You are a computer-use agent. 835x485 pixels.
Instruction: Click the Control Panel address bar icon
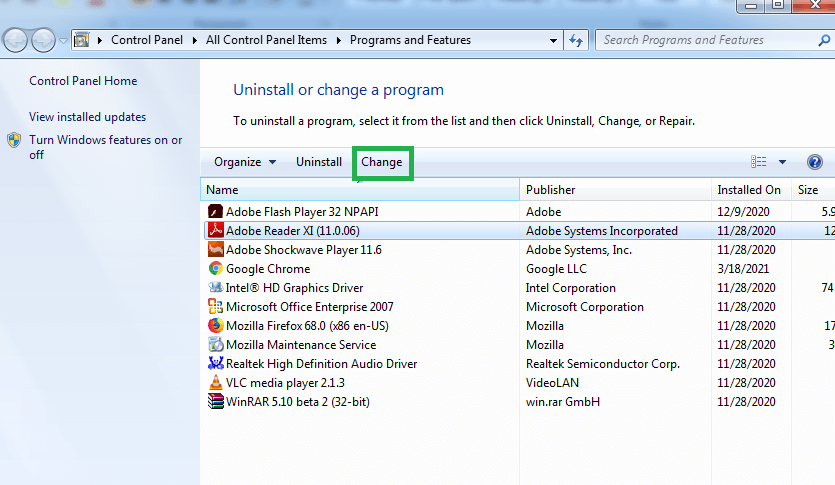81,40
